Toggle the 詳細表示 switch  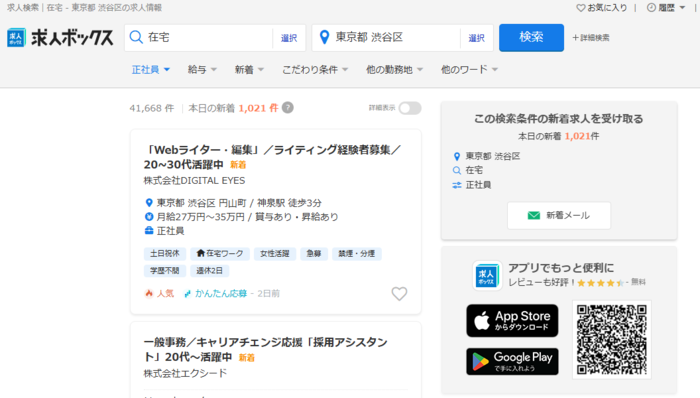coord(410,108)
